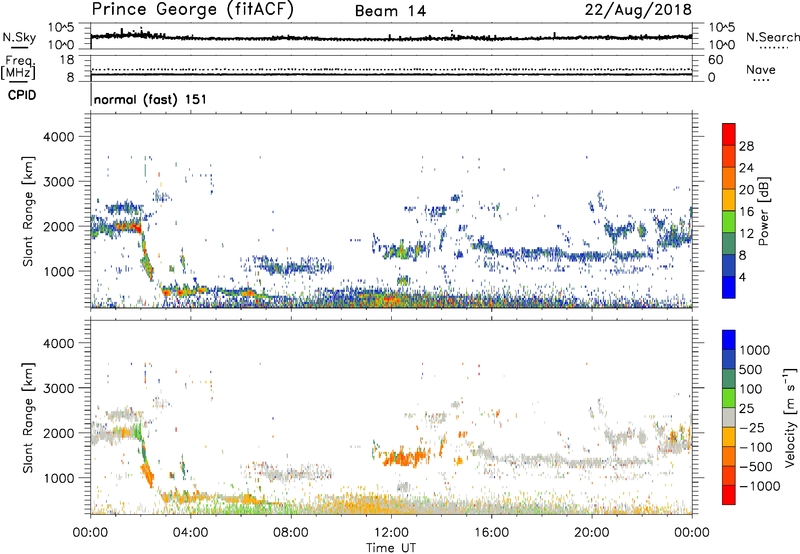Click the 'Time UT' axis title
Viewport: 800px width, 554px height.
point(391,548)
